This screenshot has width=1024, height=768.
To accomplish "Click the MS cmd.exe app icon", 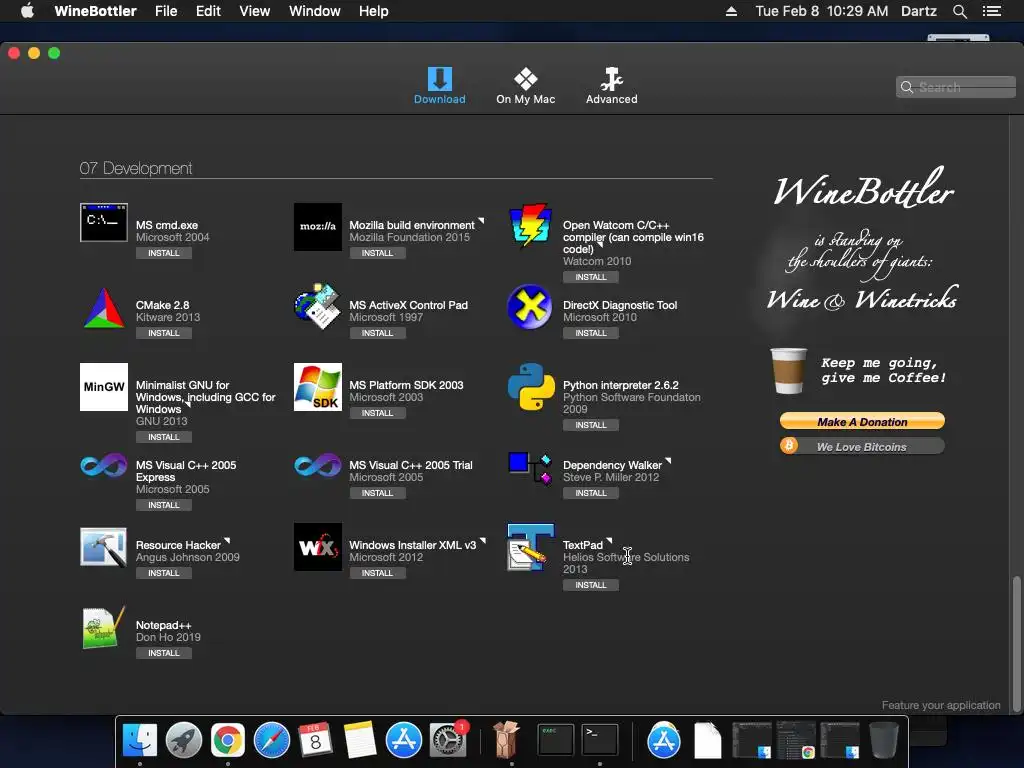I will point(104,223).
